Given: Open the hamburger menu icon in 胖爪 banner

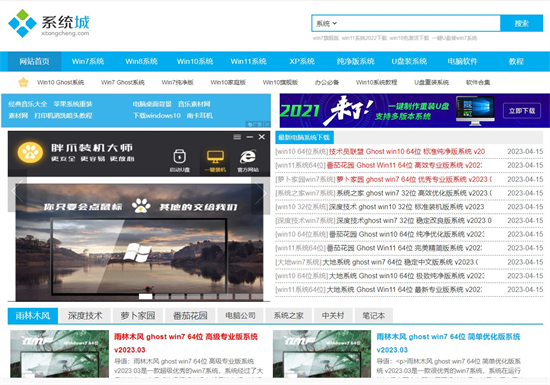Looking at the screenshot, I should [237, 137].
